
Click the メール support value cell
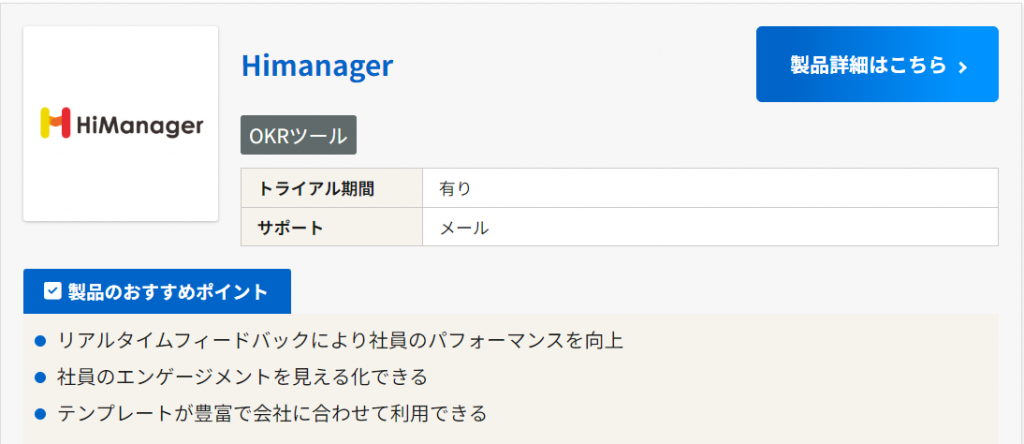click(x=710, y=227)
